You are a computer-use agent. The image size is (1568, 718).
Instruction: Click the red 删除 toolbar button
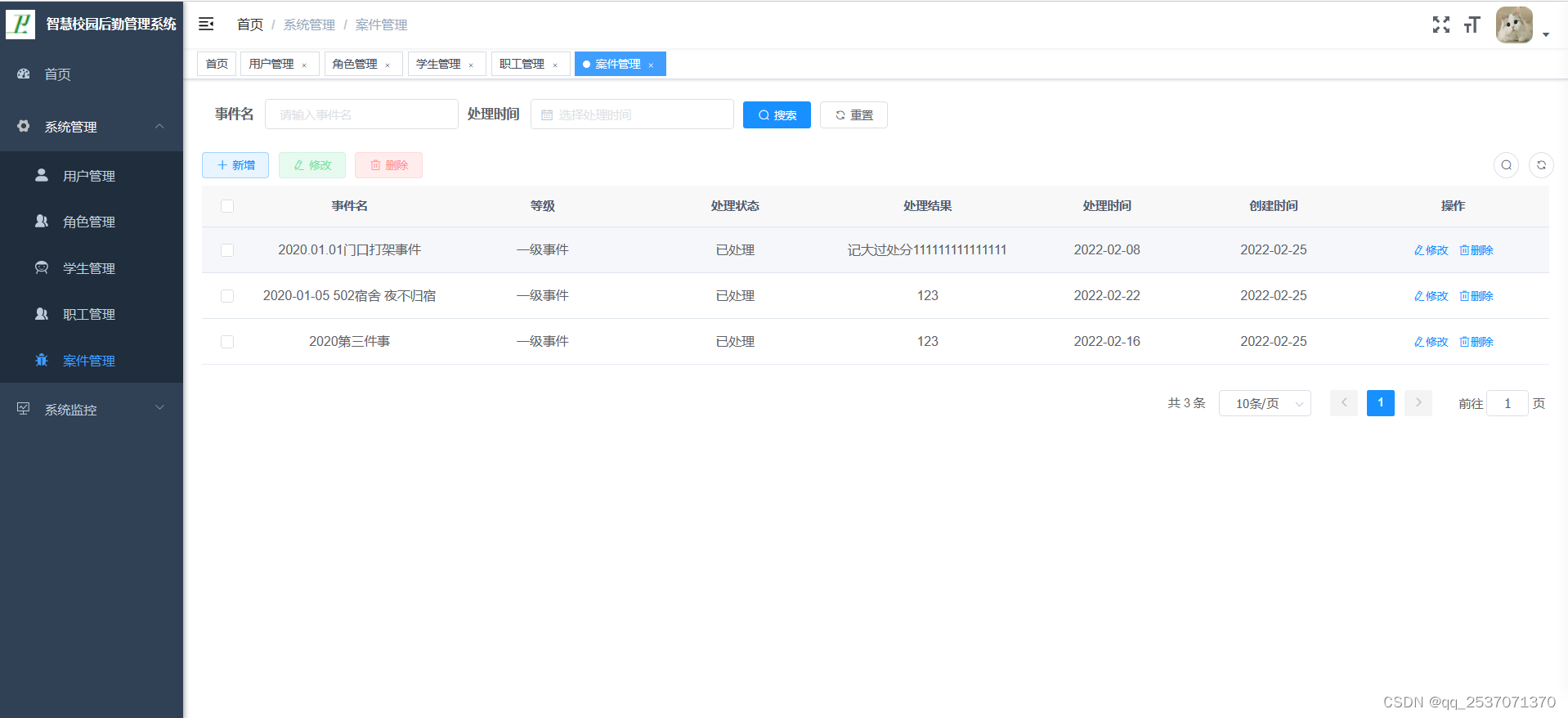coord(388,165)
